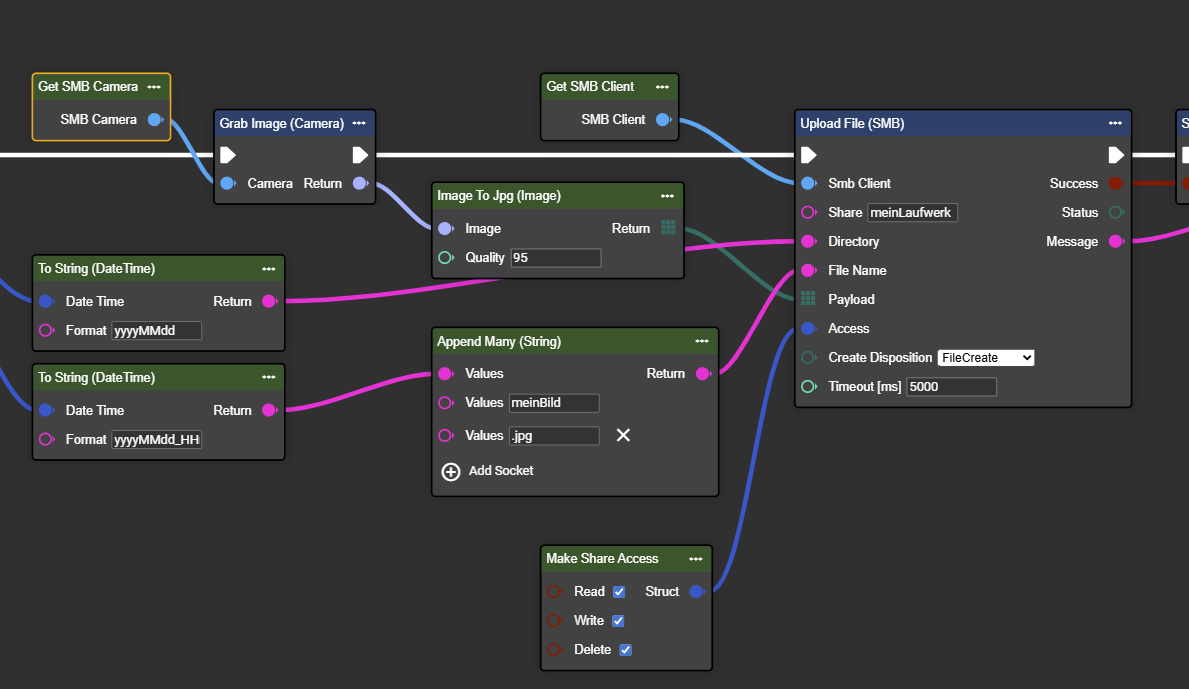Uncheck the Read checkbox
Viewport: 1189px width, 689px height.
click(x=619, y=592)
